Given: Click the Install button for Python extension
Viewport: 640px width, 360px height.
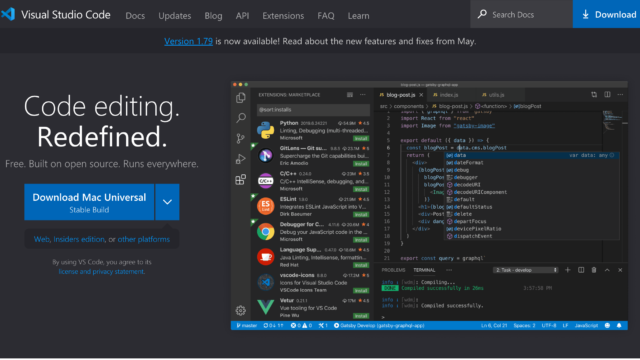Looking at the screenshot, I should click(x=361, y=138).
